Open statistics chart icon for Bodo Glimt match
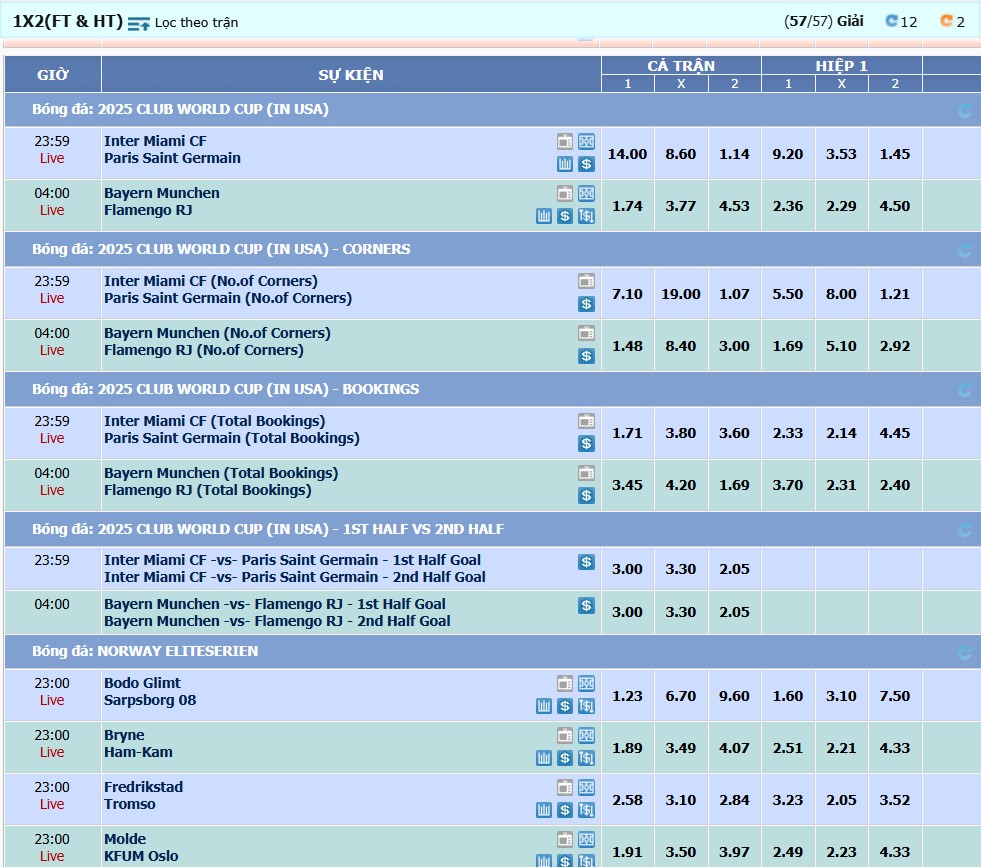This screenshot has width=981, height=868. (x=544, y=706)
